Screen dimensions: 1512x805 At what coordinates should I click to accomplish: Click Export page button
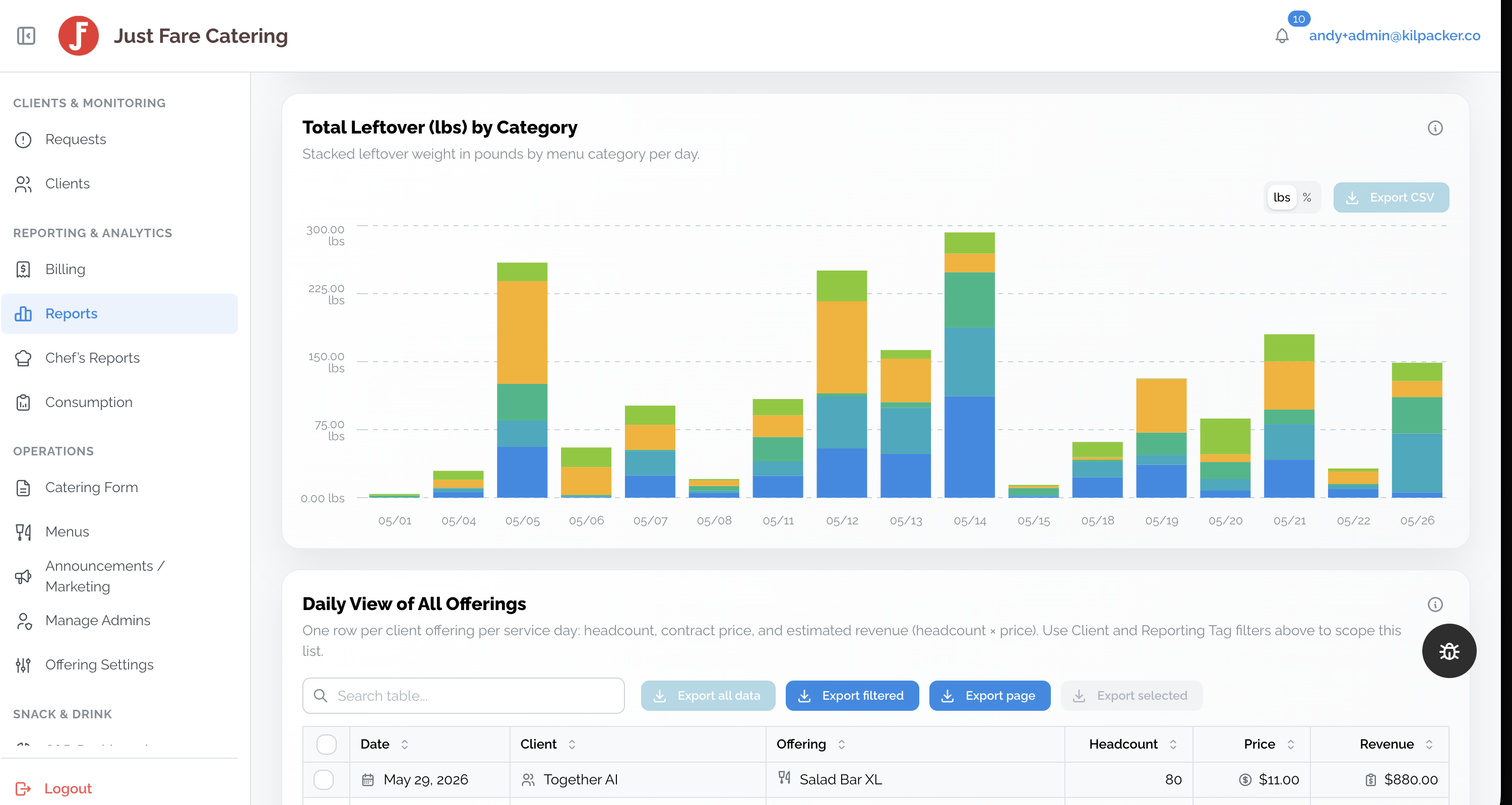[990, 696]
